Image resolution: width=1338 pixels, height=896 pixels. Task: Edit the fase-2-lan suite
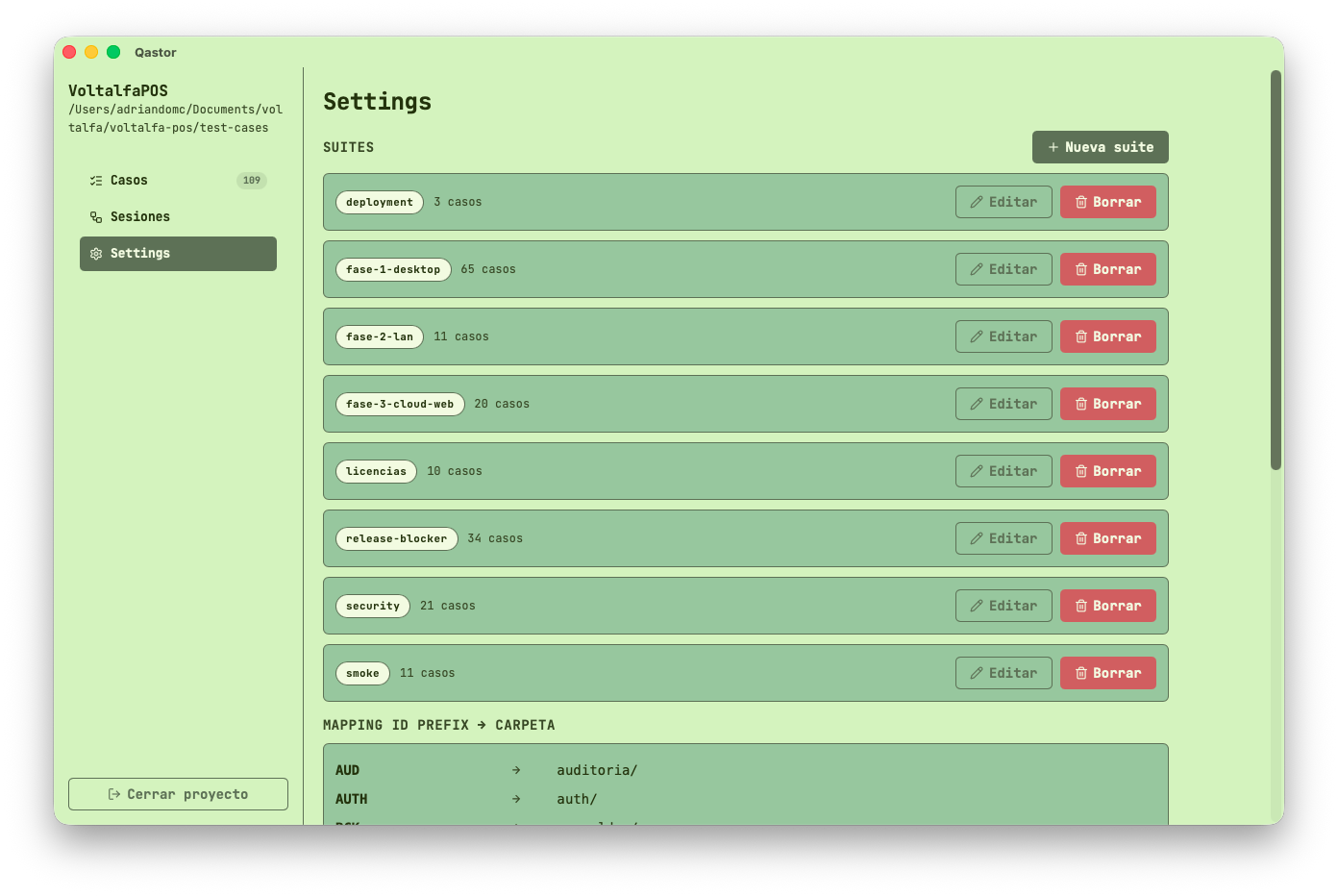tap(1003, 336)
